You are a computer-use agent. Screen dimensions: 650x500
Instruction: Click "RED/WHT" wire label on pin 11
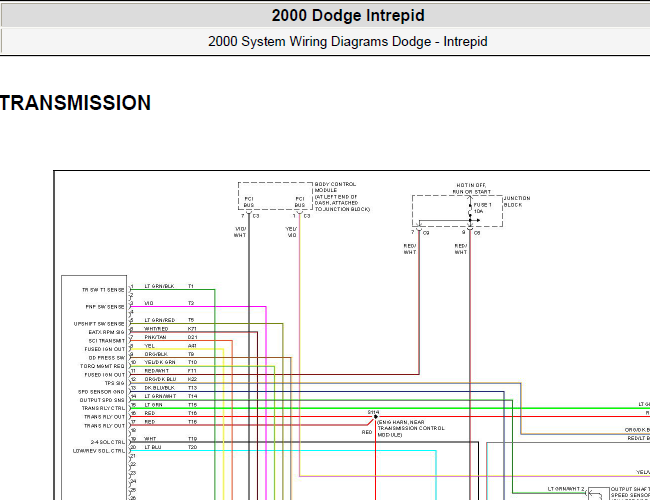pos(156,371)
